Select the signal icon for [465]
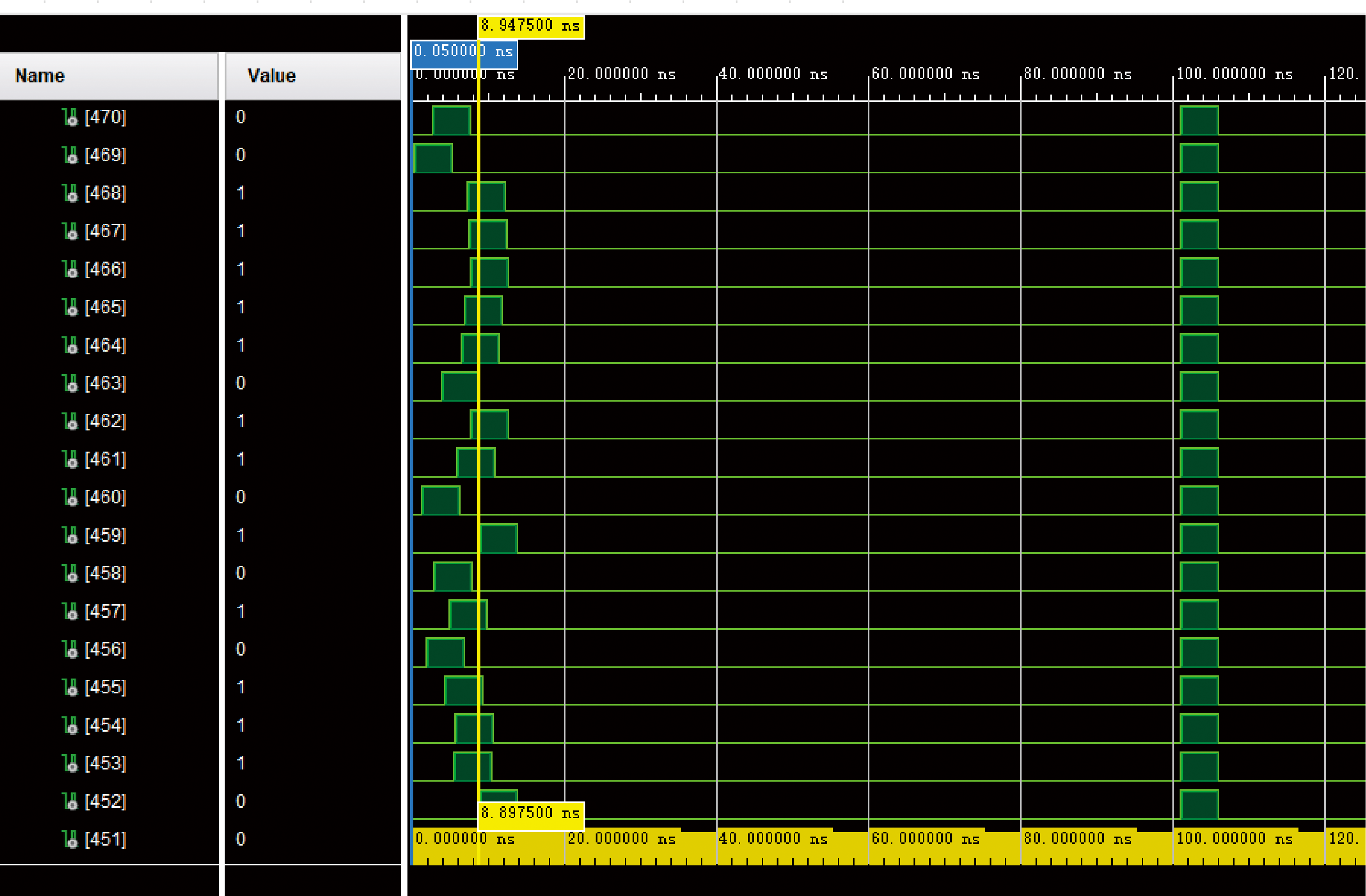The height and width of the screenshot is (896, 1366). coord(70,307)
